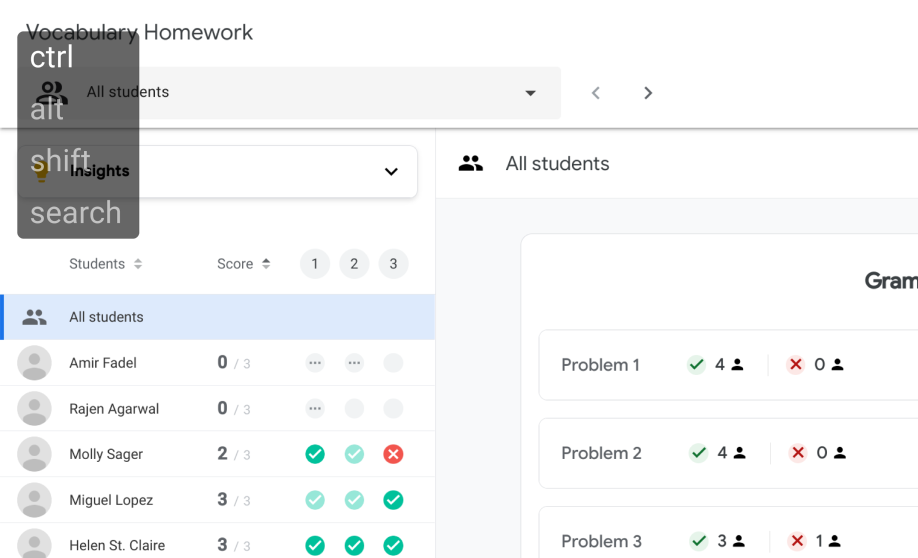
Task: Click Problem 1 correct count of 4
Action: [x=715, y=365]
